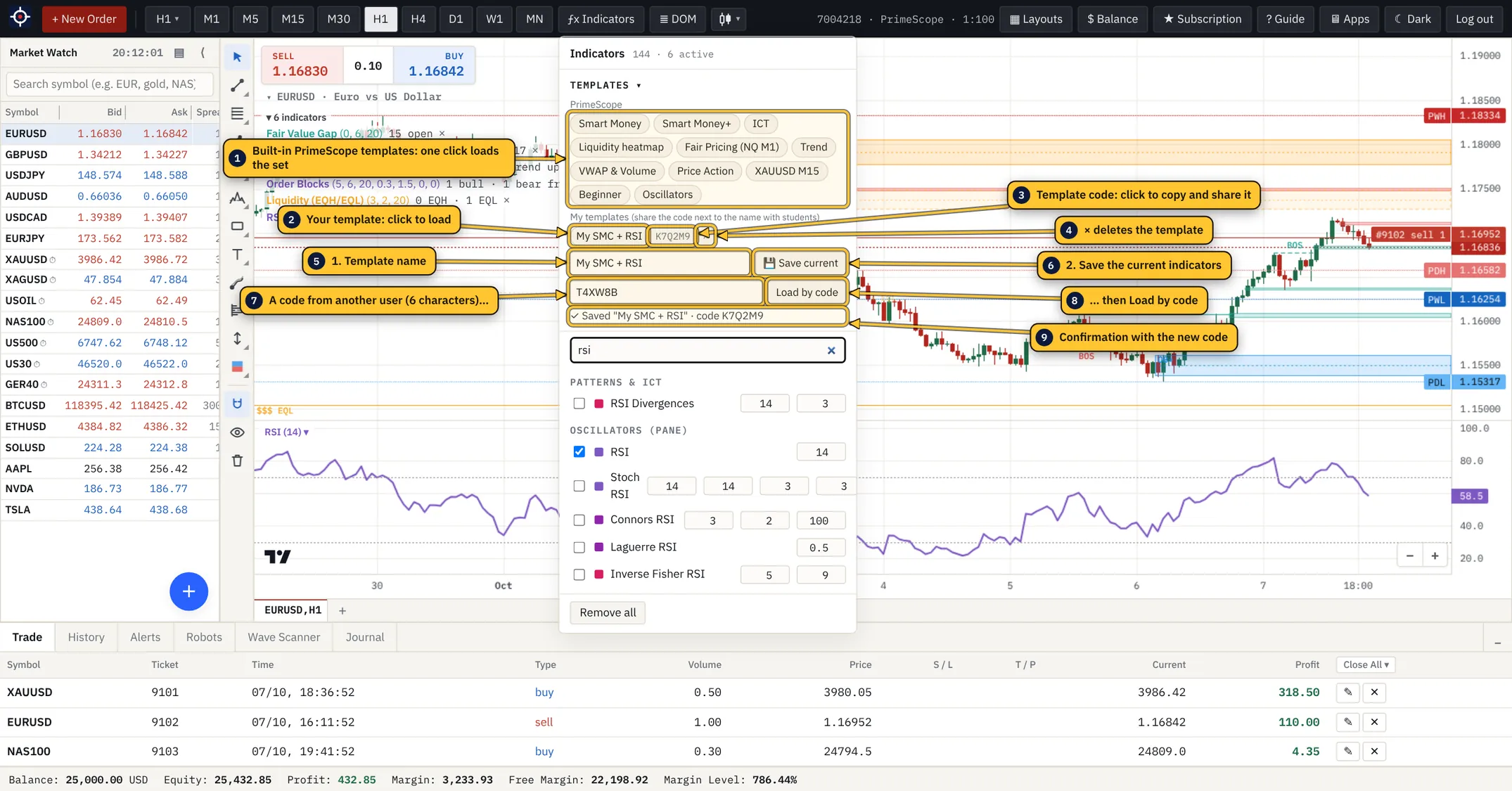Viewport: 1512px width, 791px height.
Task: Select the rectangle shape tool
Action: [x=237, y=226]
